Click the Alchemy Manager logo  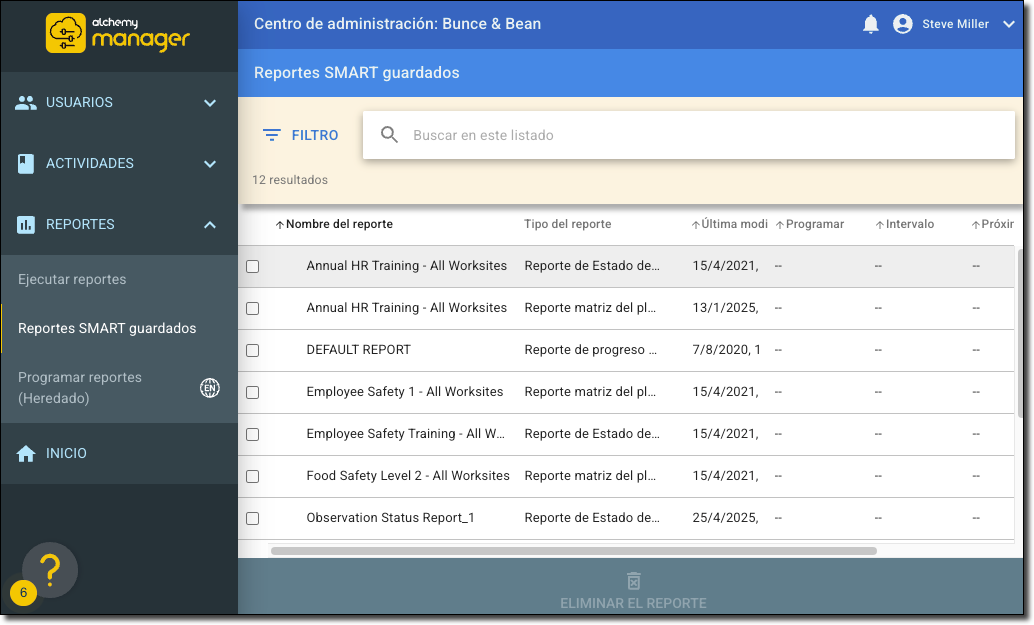pos(118,33)
